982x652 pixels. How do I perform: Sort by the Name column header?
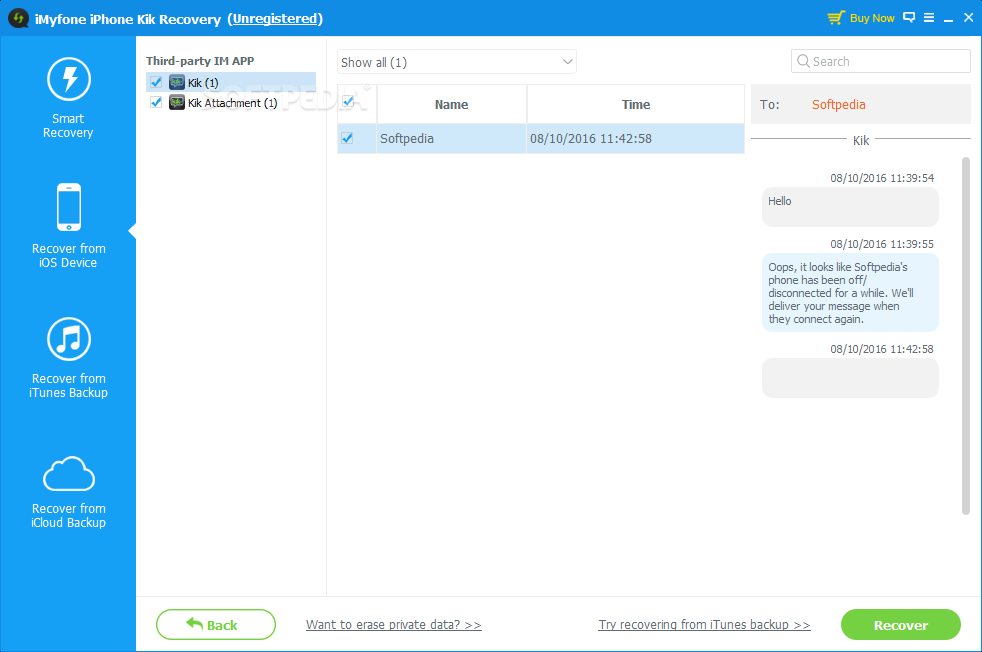[452, 105]
